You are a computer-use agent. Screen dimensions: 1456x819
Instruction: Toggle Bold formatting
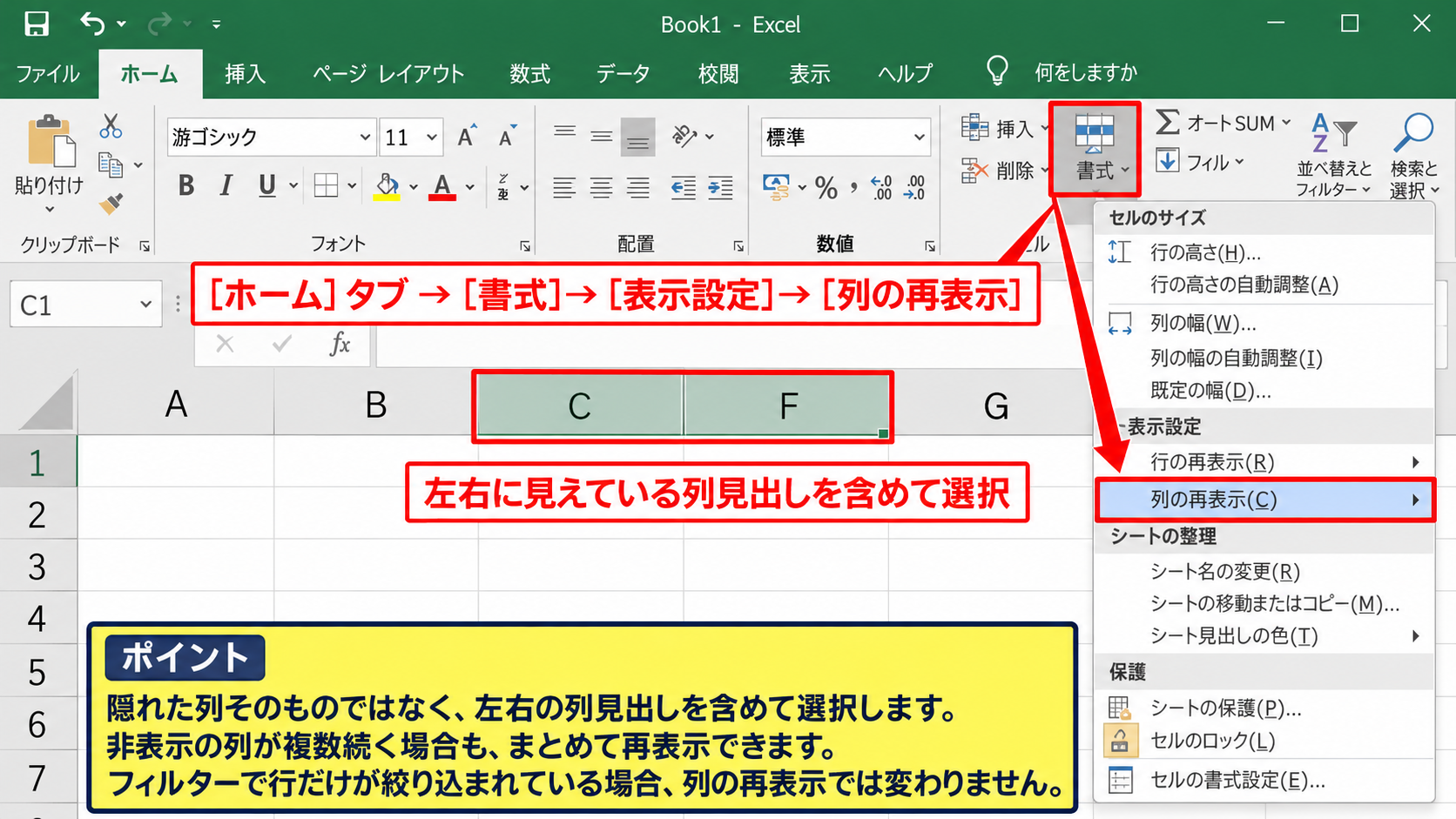(185, 185)
